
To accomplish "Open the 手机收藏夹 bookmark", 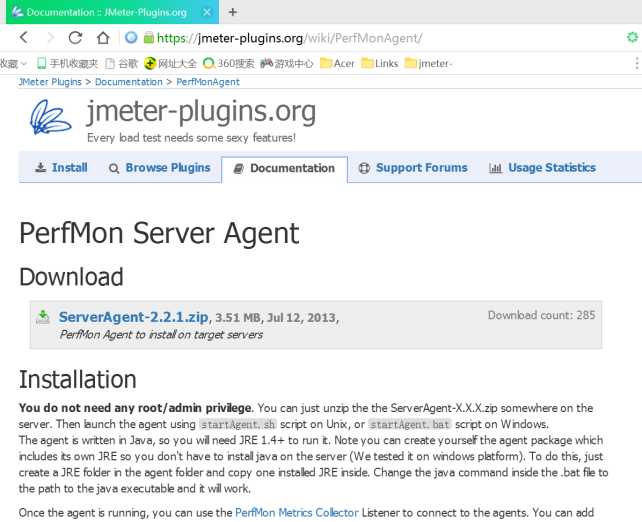I will (x=67, y=63).
